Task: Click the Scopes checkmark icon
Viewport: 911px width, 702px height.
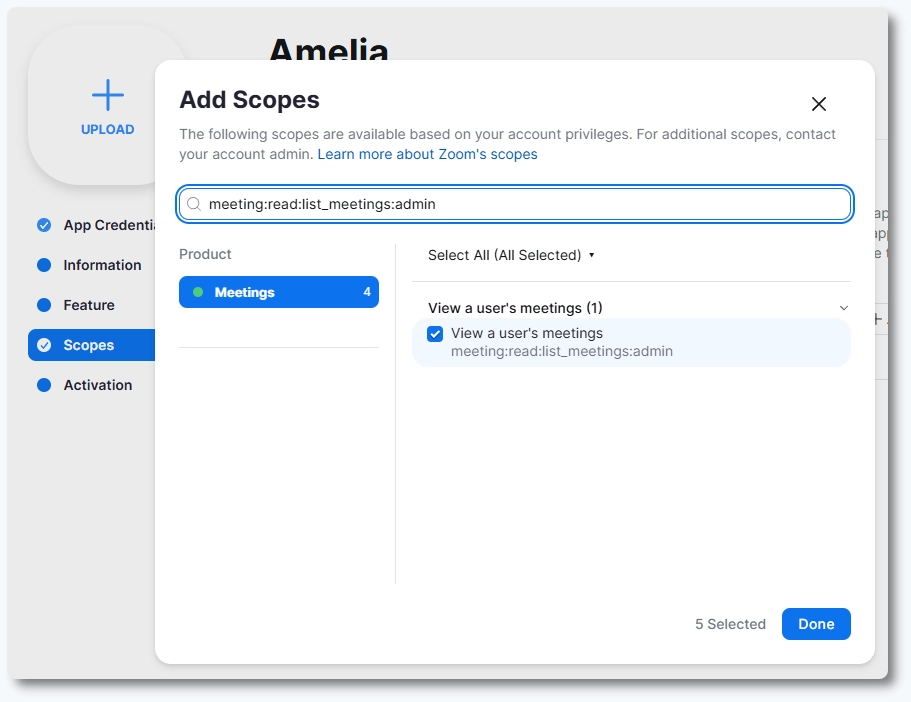Action: coord(44,345)
